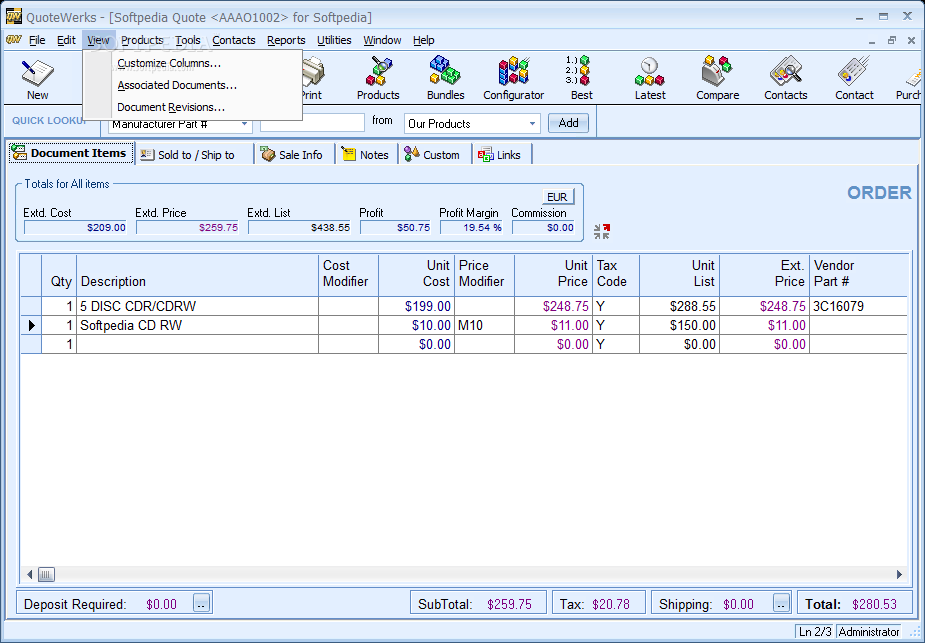Launch the Configurator toolbar icon

click(513, 78)
